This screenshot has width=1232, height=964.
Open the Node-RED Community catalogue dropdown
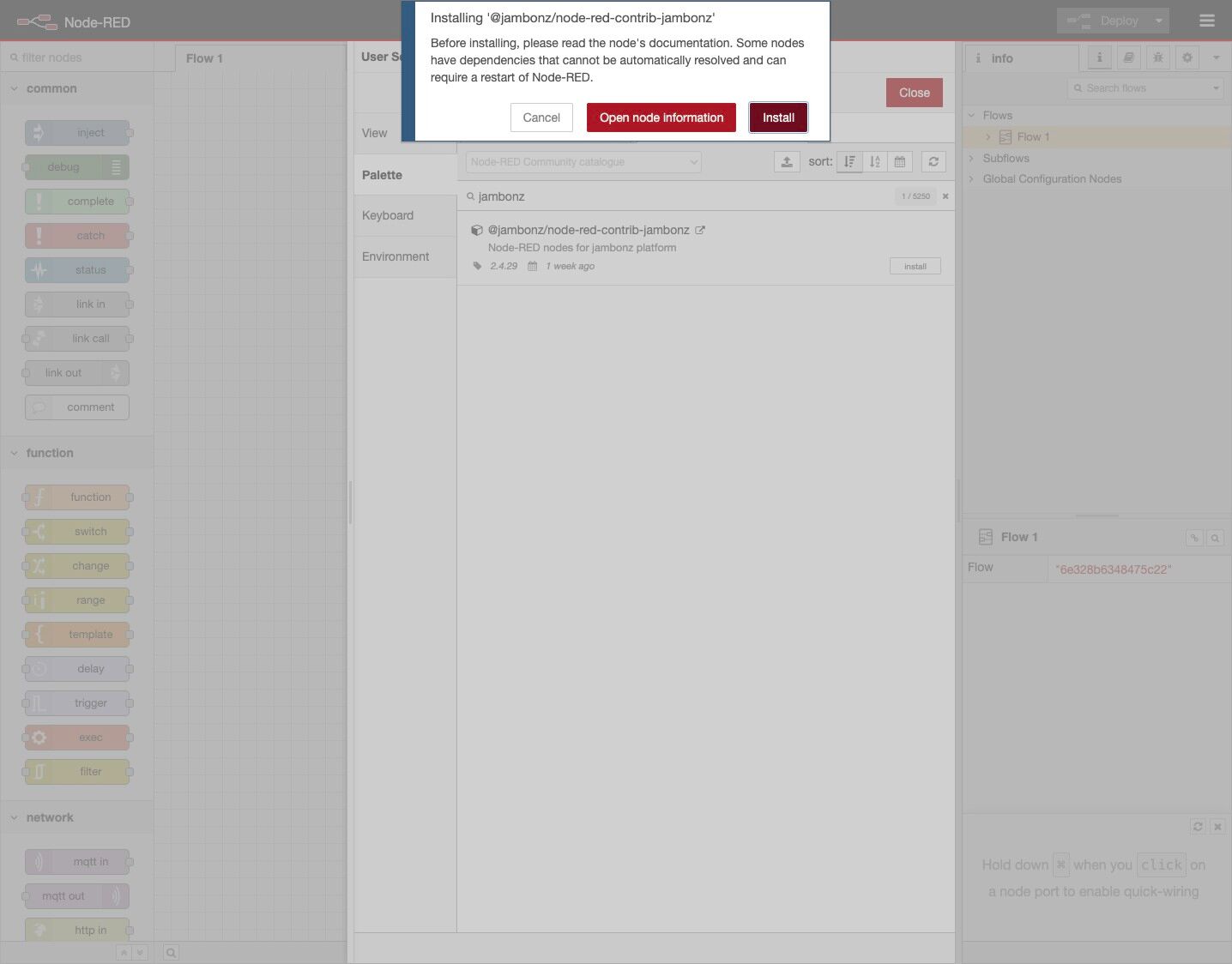[x=583, y=161]
